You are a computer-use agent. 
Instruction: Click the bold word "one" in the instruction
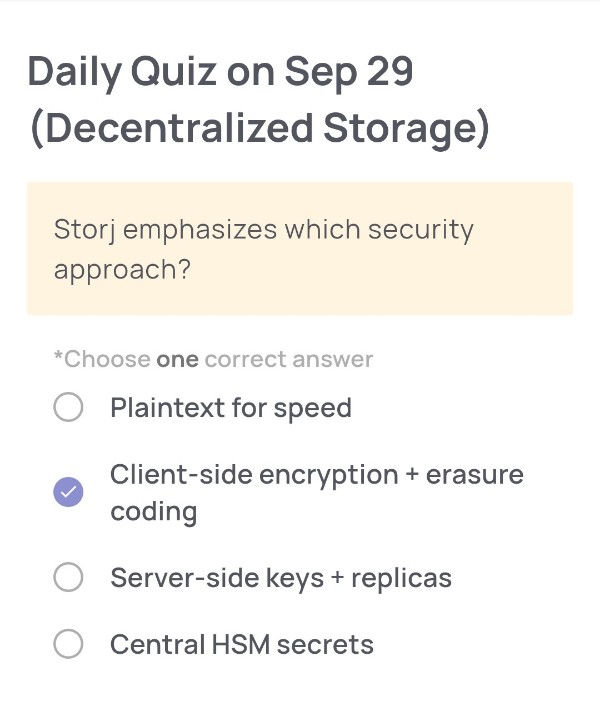(177, 360)
